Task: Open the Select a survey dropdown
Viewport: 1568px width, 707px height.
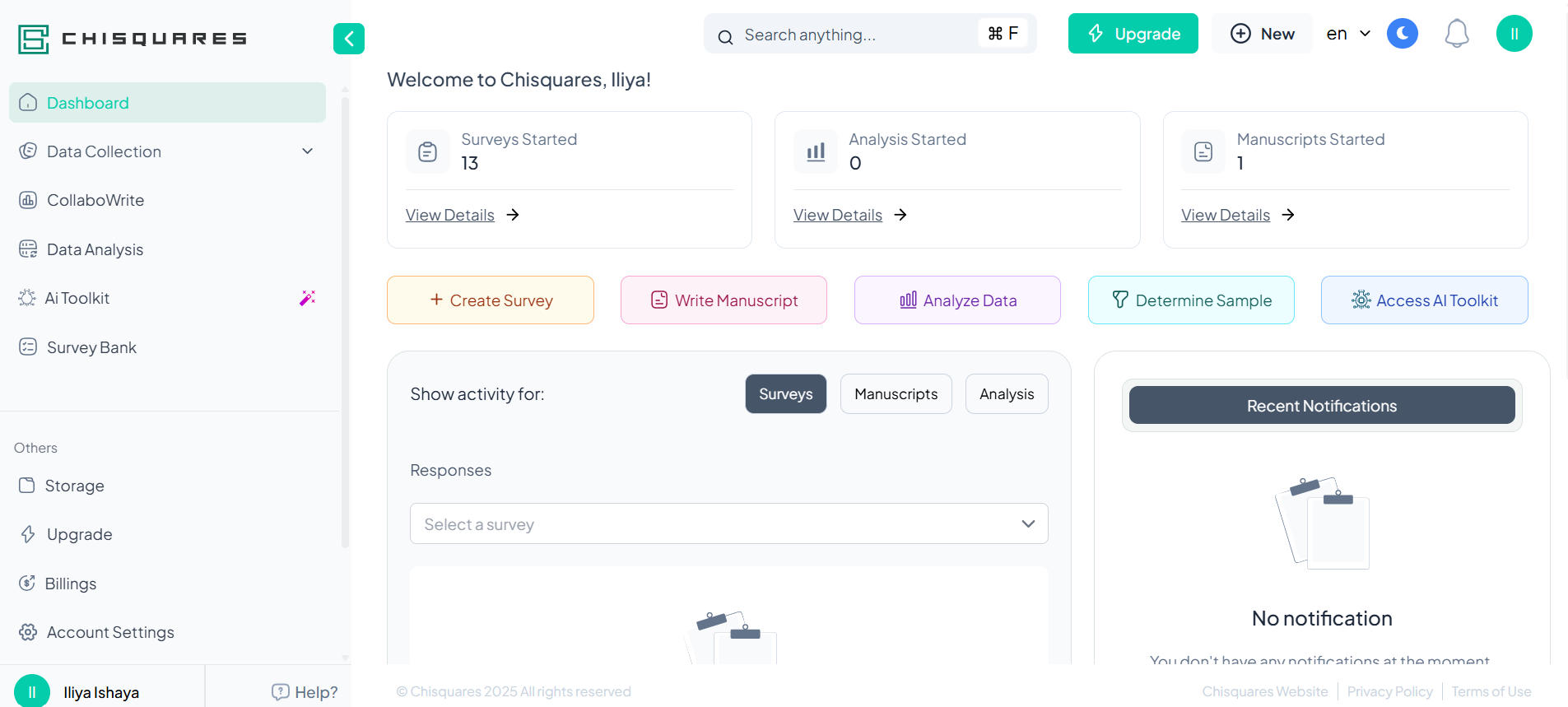Action: [729, 523]
